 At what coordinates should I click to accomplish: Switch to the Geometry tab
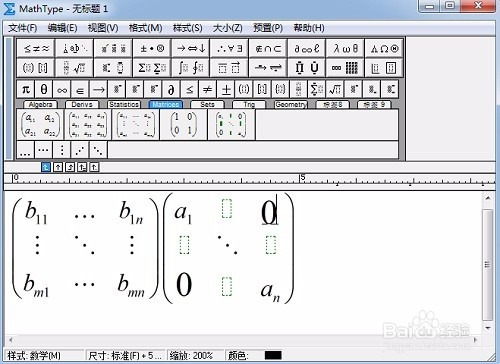pos(291,105)
